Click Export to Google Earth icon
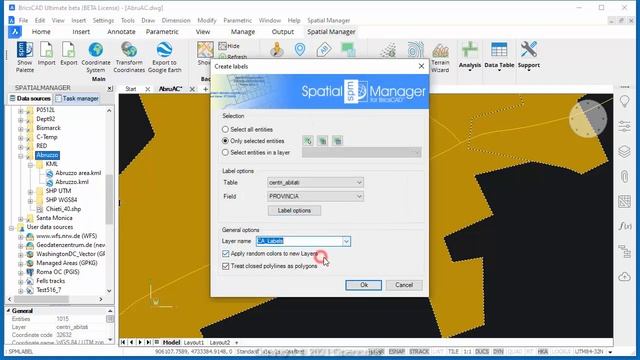 164,57
